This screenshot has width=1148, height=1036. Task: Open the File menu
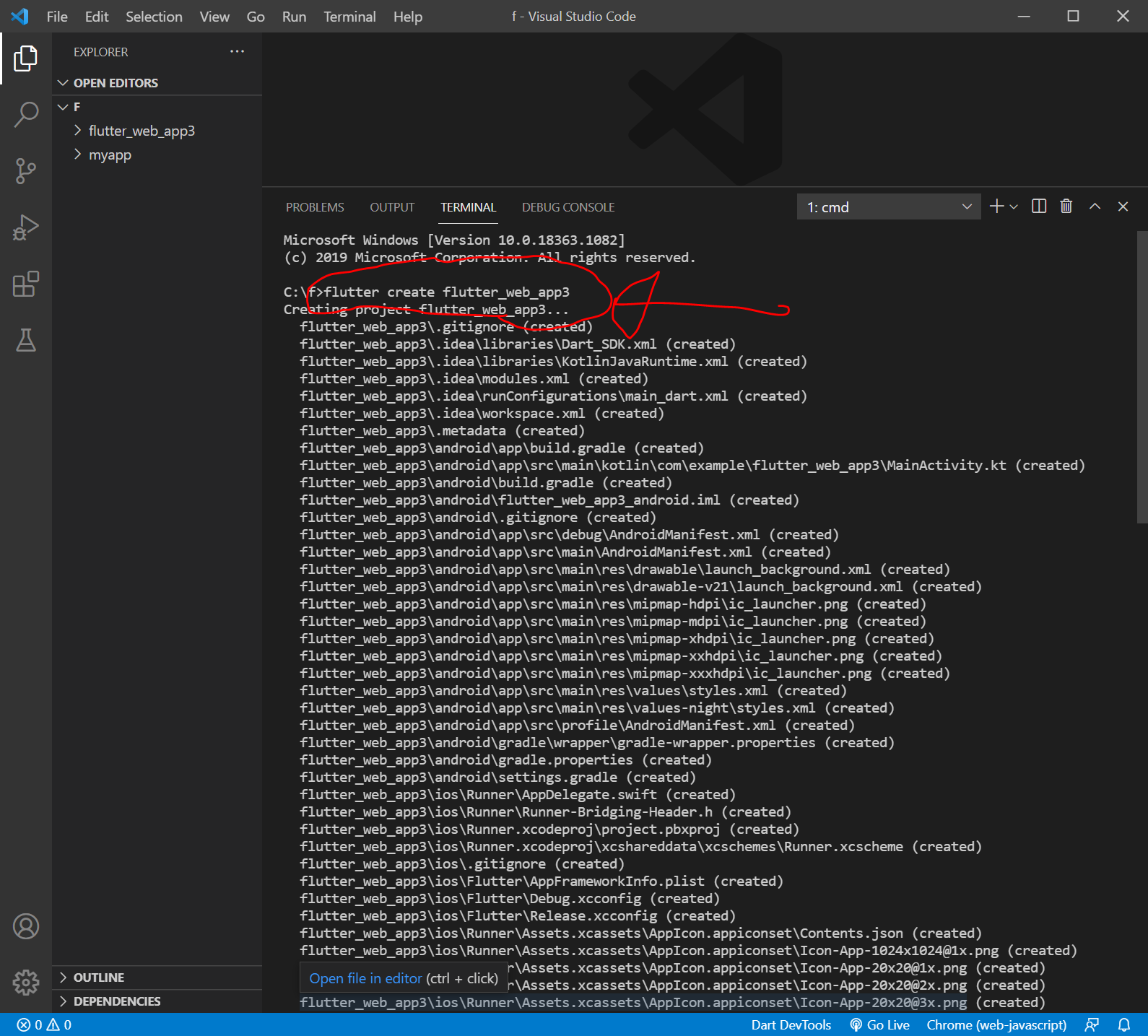57,17
